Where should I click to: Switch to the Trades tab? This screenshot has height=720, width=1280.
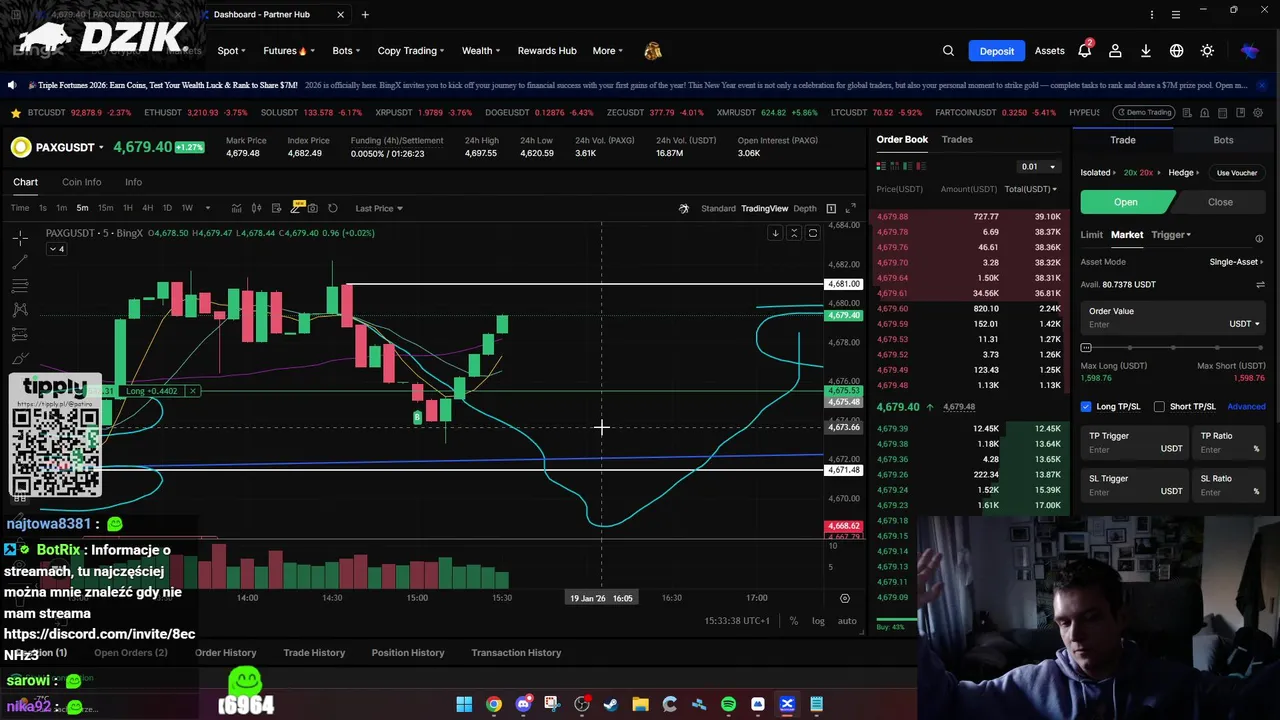tap(957, 140)
